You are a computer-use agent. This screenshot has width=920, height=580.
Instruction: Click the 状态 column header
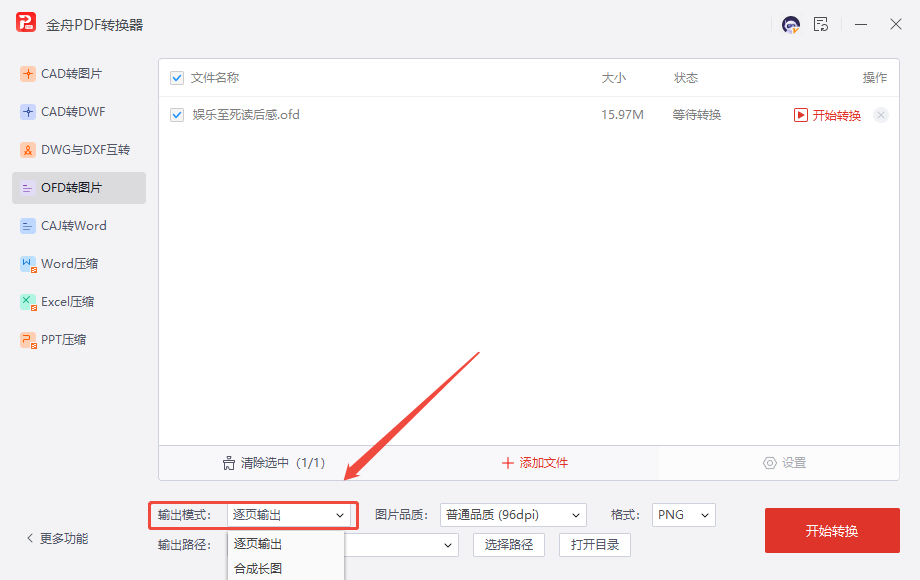686,78
